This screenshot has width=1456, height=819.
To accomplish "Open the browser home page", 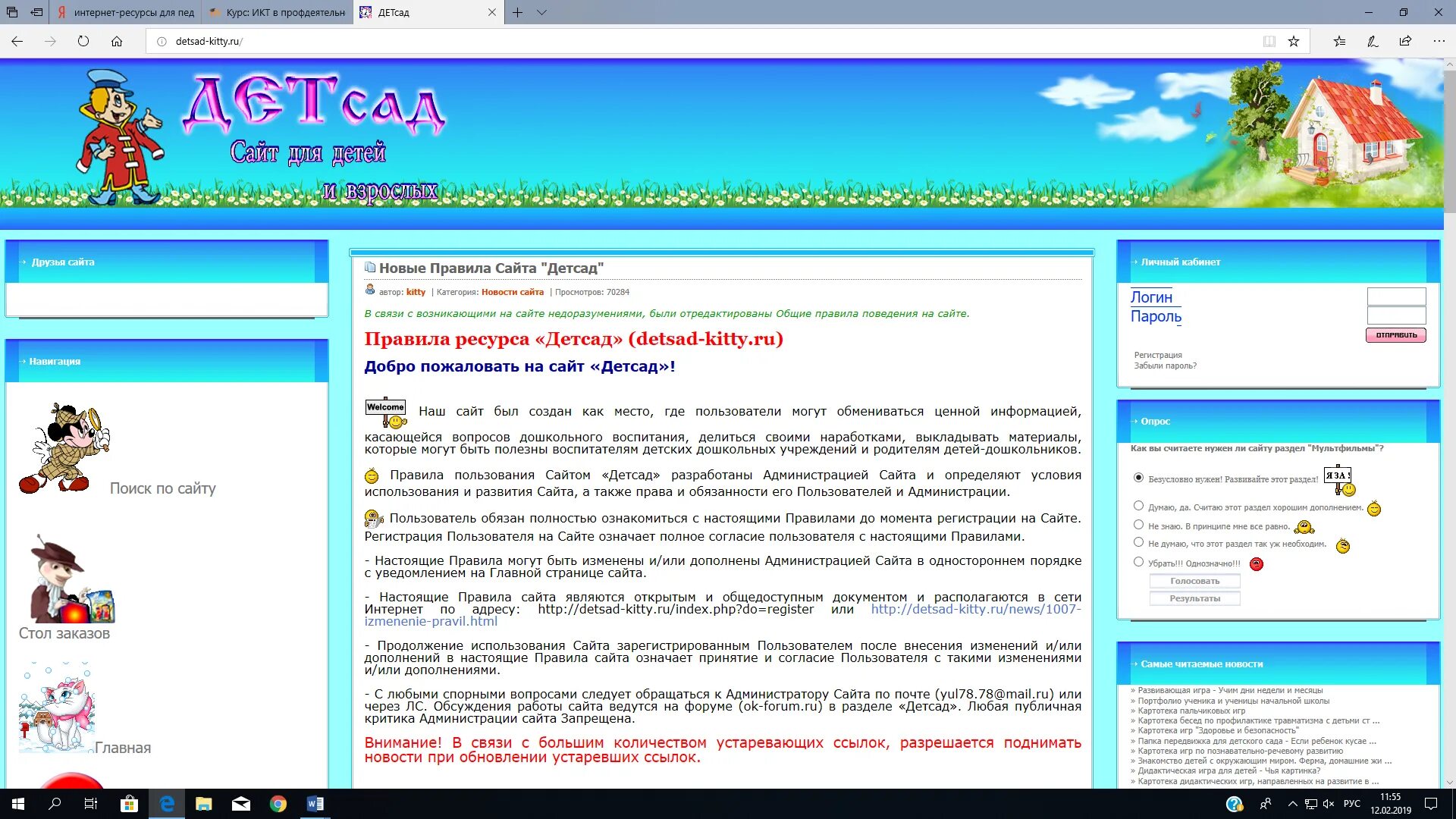I will (117, 42).
